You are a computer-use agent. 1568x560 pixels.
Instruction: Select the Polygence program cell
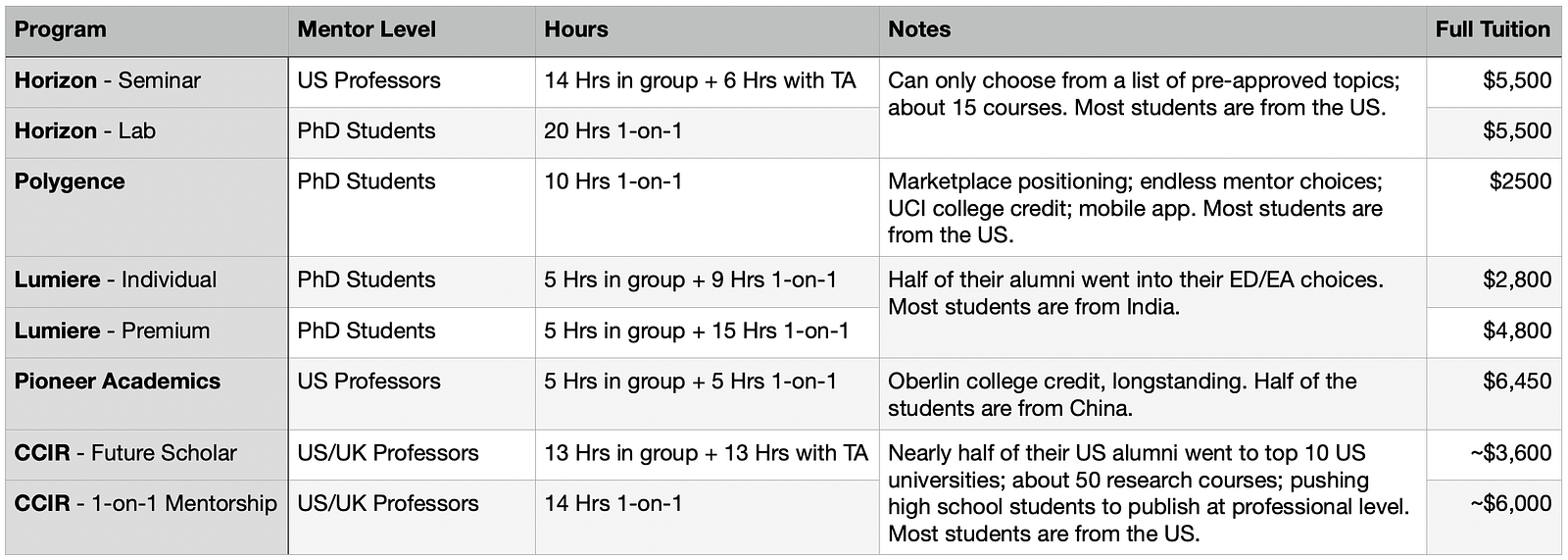pos(146,207)
